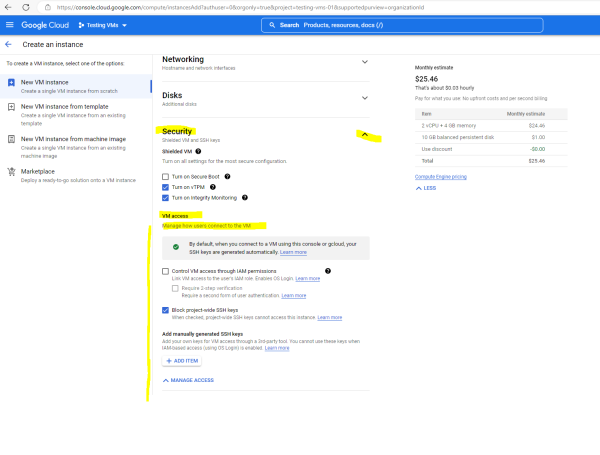Reload the page with the browser refresh icon
The height and width of the screenshot is (455, 600).
click(26, 7)
